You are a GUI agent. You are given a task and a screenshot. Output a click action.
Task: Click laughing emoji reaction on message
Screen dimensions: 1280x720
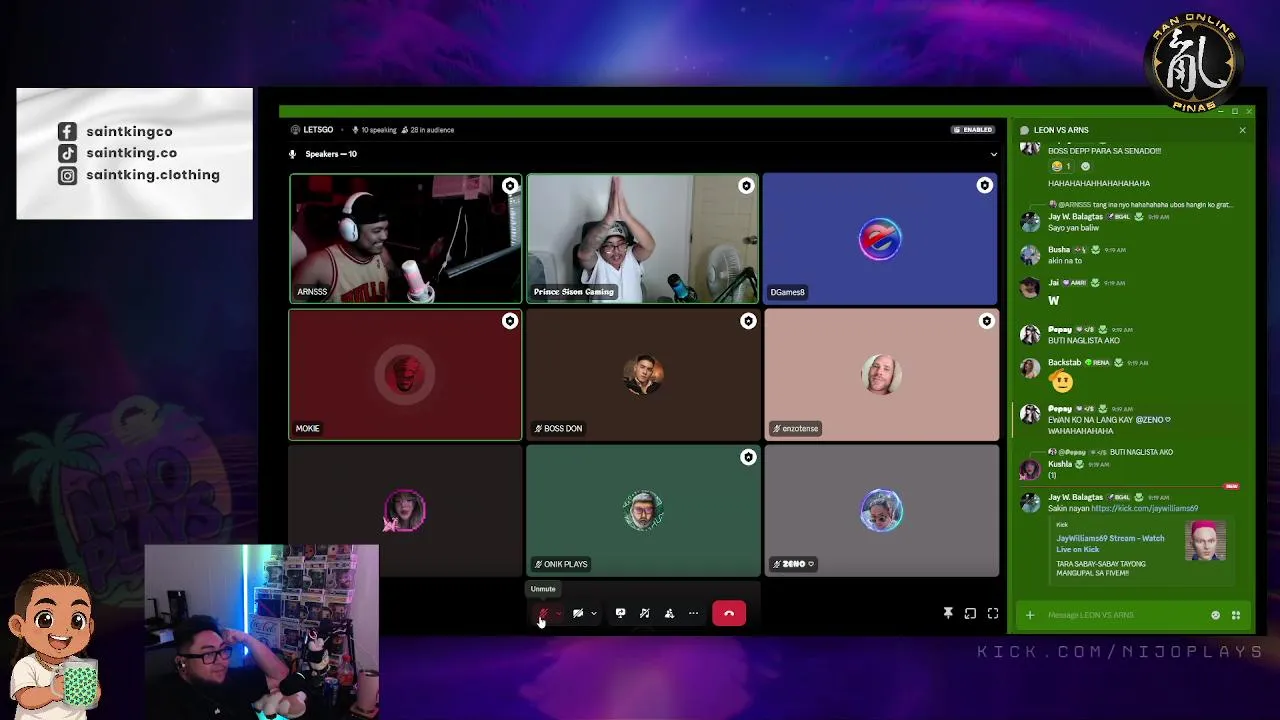coord(1061,166)
